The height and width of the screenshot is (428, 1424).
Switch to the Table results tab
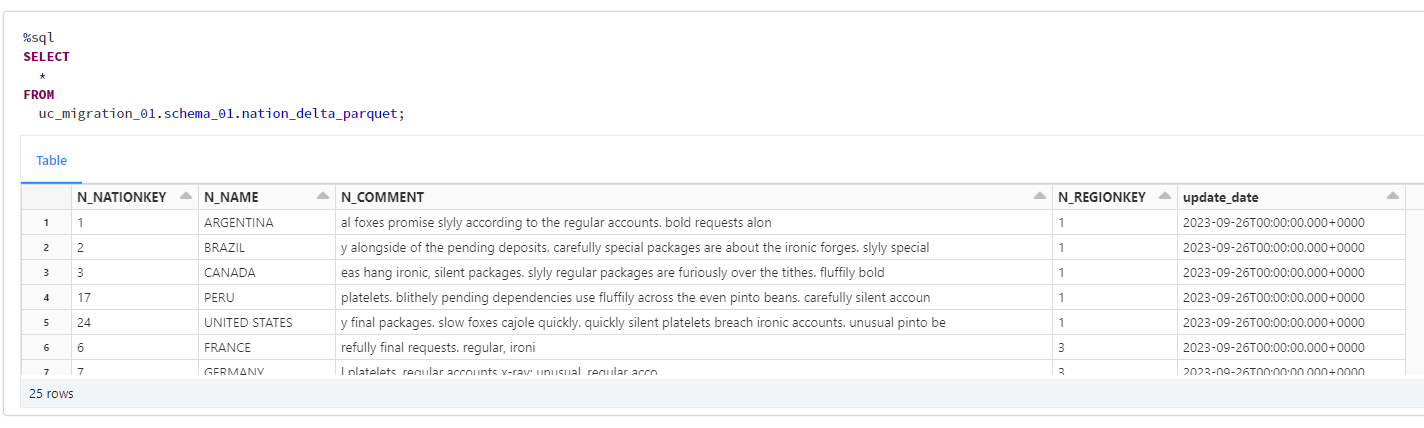point(51,160)
